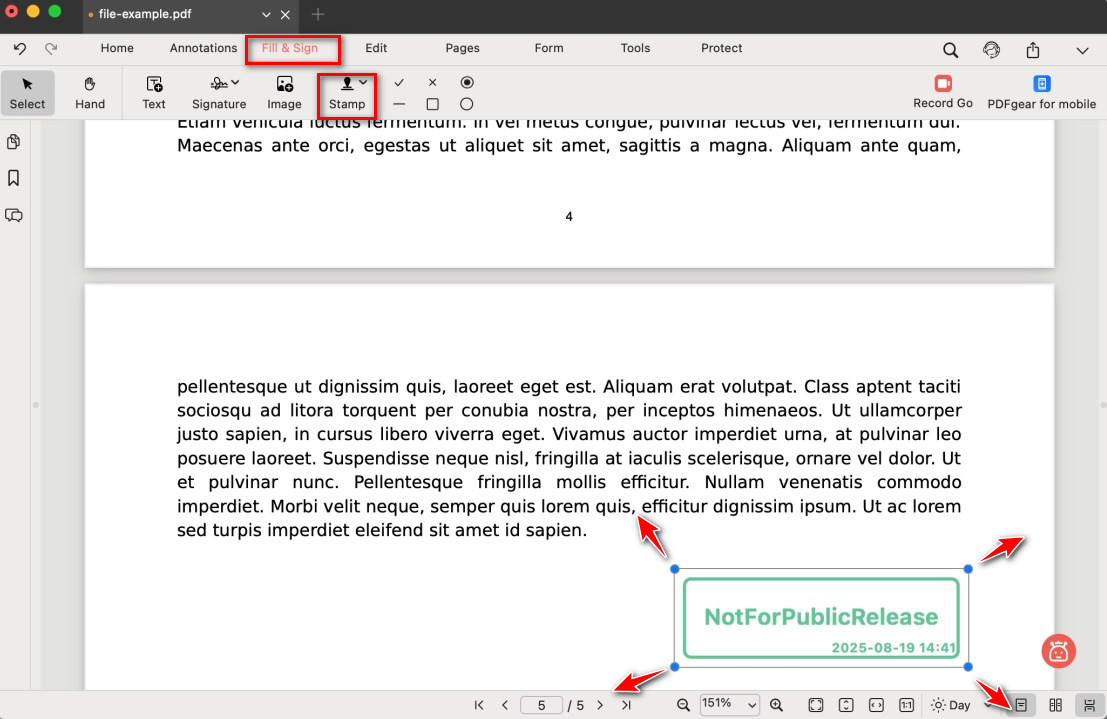Switch to the Annotations tab
This screenshot has width=1107, height=719.
tap(203, 48)
